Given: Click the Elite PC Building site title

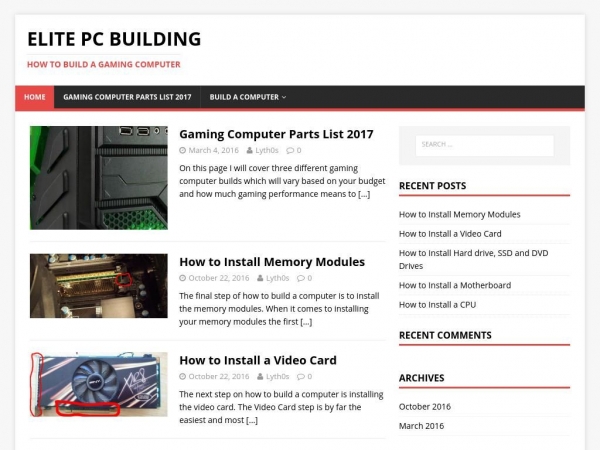Looking at the screenshot, I should (x=114, y=39).
